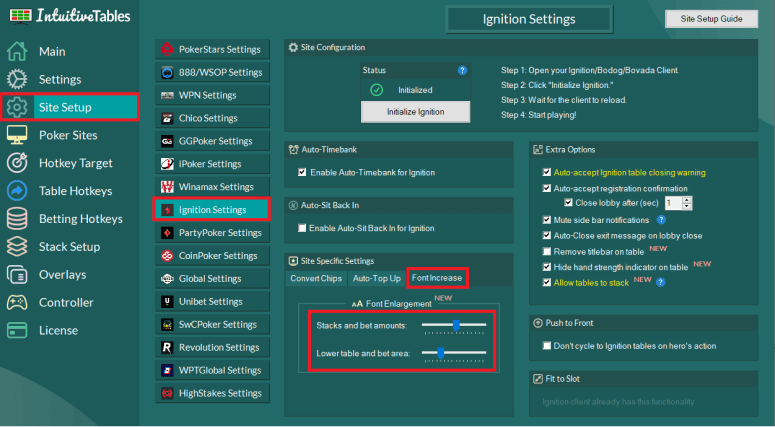
Task: Toggle Allow tables to stack checkbox
Action: point(547,282)
